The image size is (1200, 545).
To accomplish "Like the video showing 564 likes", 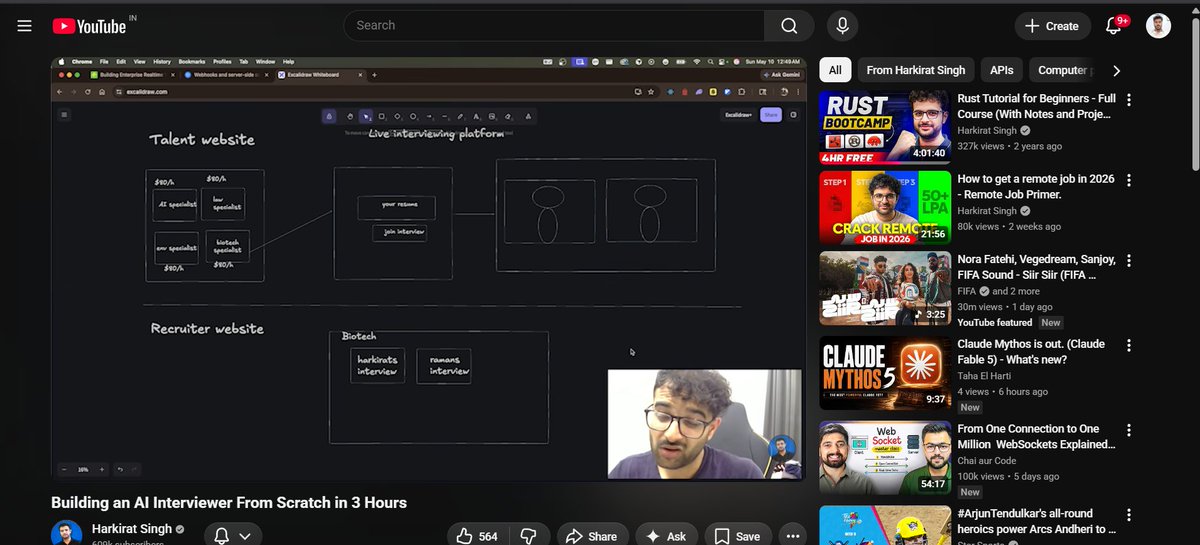I will coord(476,536).
